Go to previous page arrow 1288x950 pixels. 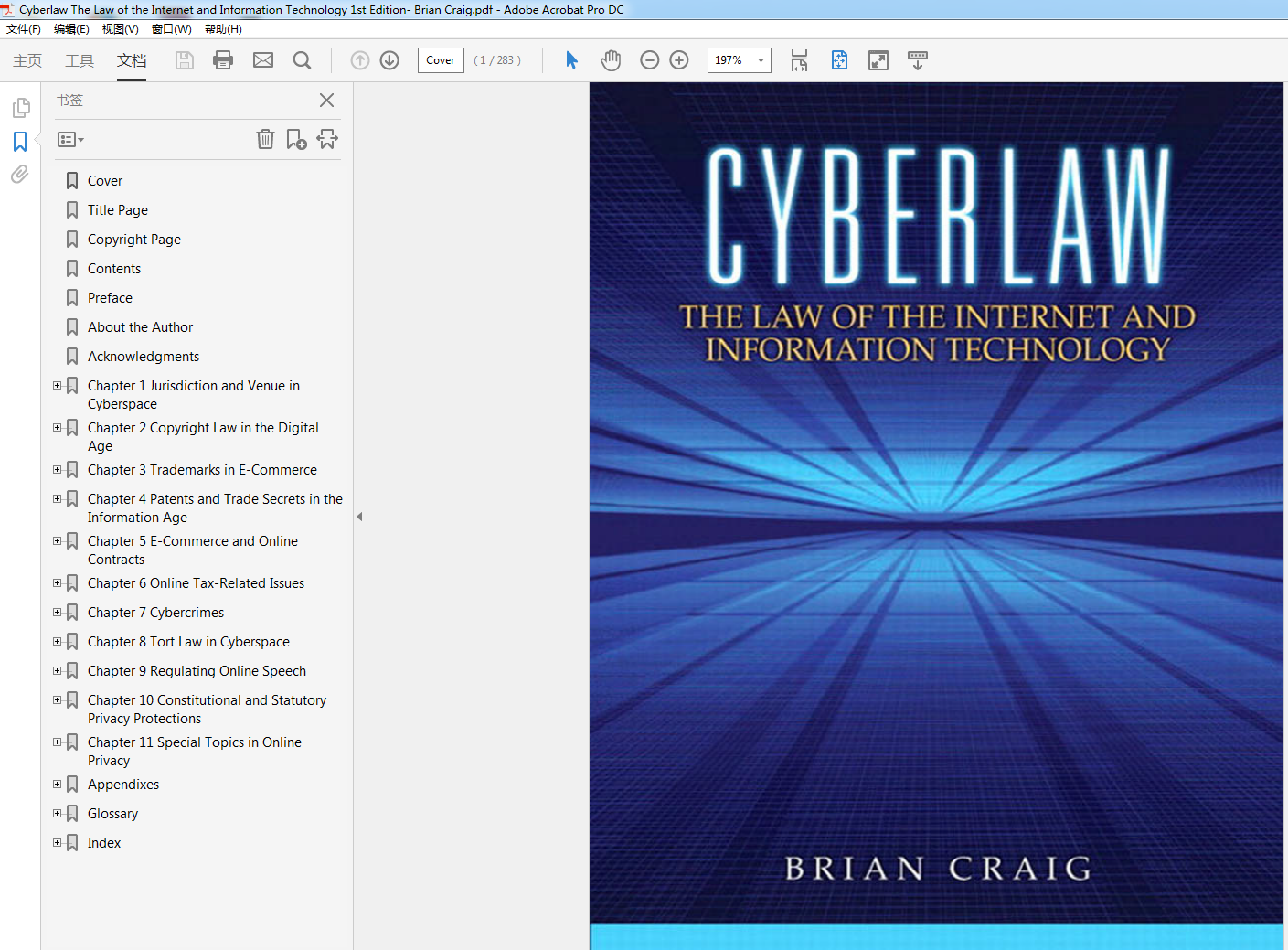pyautogui.click(x=360, y=60)
